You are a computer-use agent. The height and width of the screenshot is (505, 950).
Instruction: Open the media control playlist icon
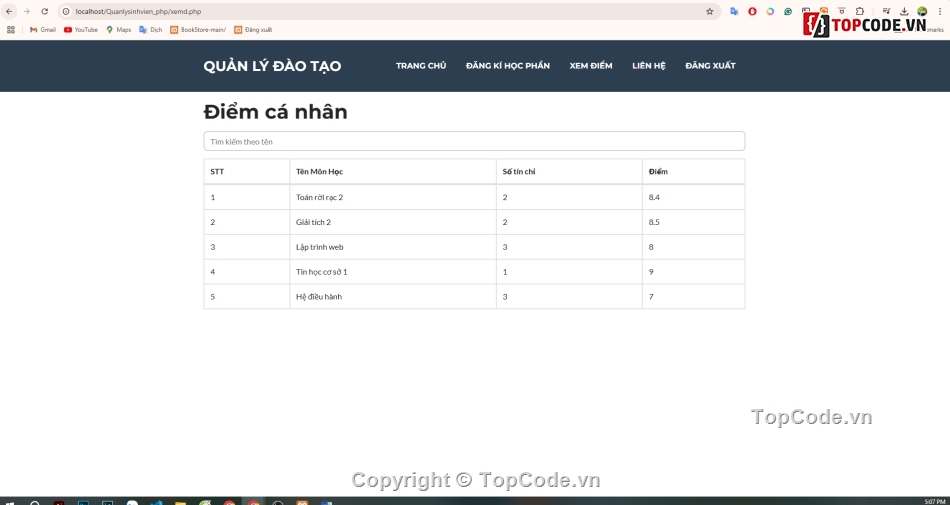pyautogui.click(x=886, y=11)
